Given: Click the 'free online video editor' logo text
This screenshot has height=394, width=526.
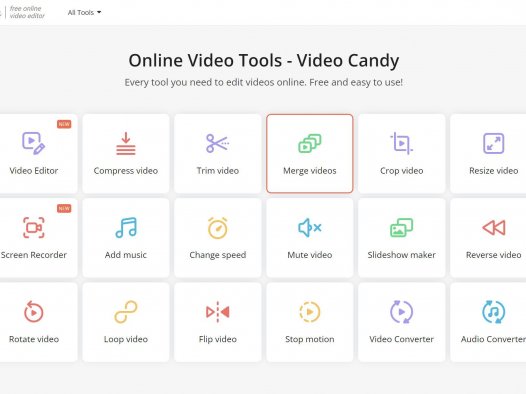Looking at the screenshot, I should 27,12.
